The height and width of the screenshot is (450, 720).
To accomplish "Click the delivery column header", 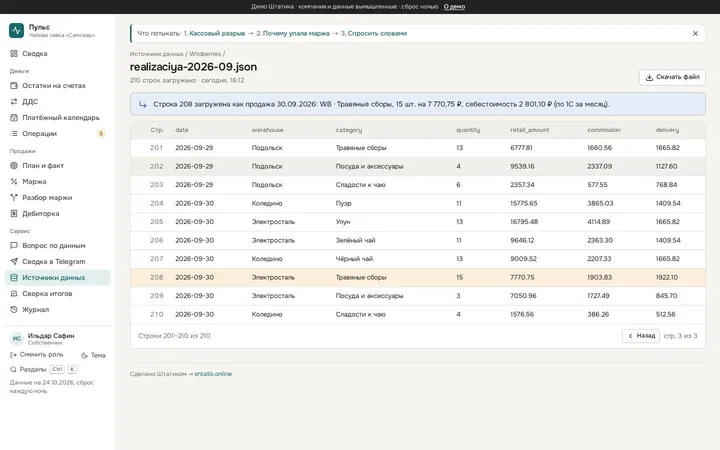I will coord(667,130).
